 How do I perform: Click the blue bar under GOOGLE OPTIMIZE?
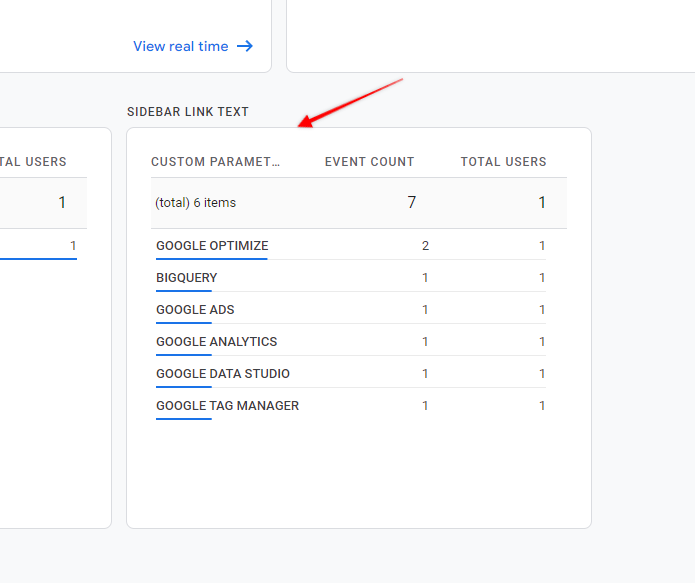(212, 259)
